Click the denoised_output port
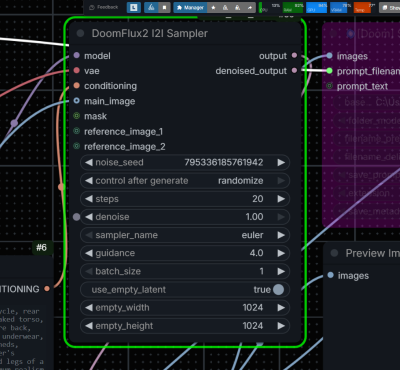Image resolution: width=400 pixels, height=370 pixels. (x=294, y=70)
